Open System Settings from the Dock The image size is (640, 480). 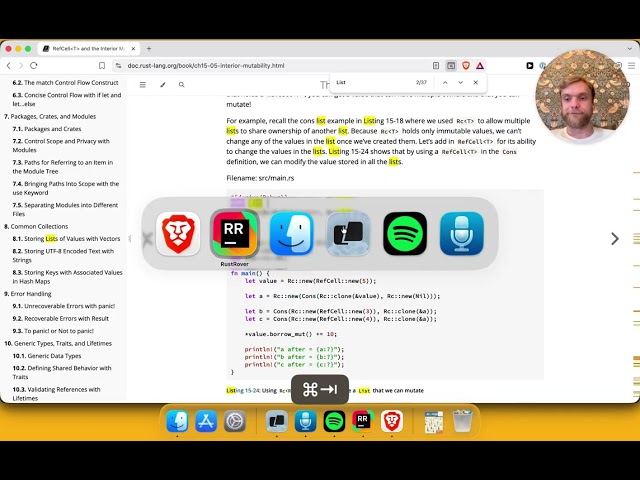pos(235,421)
